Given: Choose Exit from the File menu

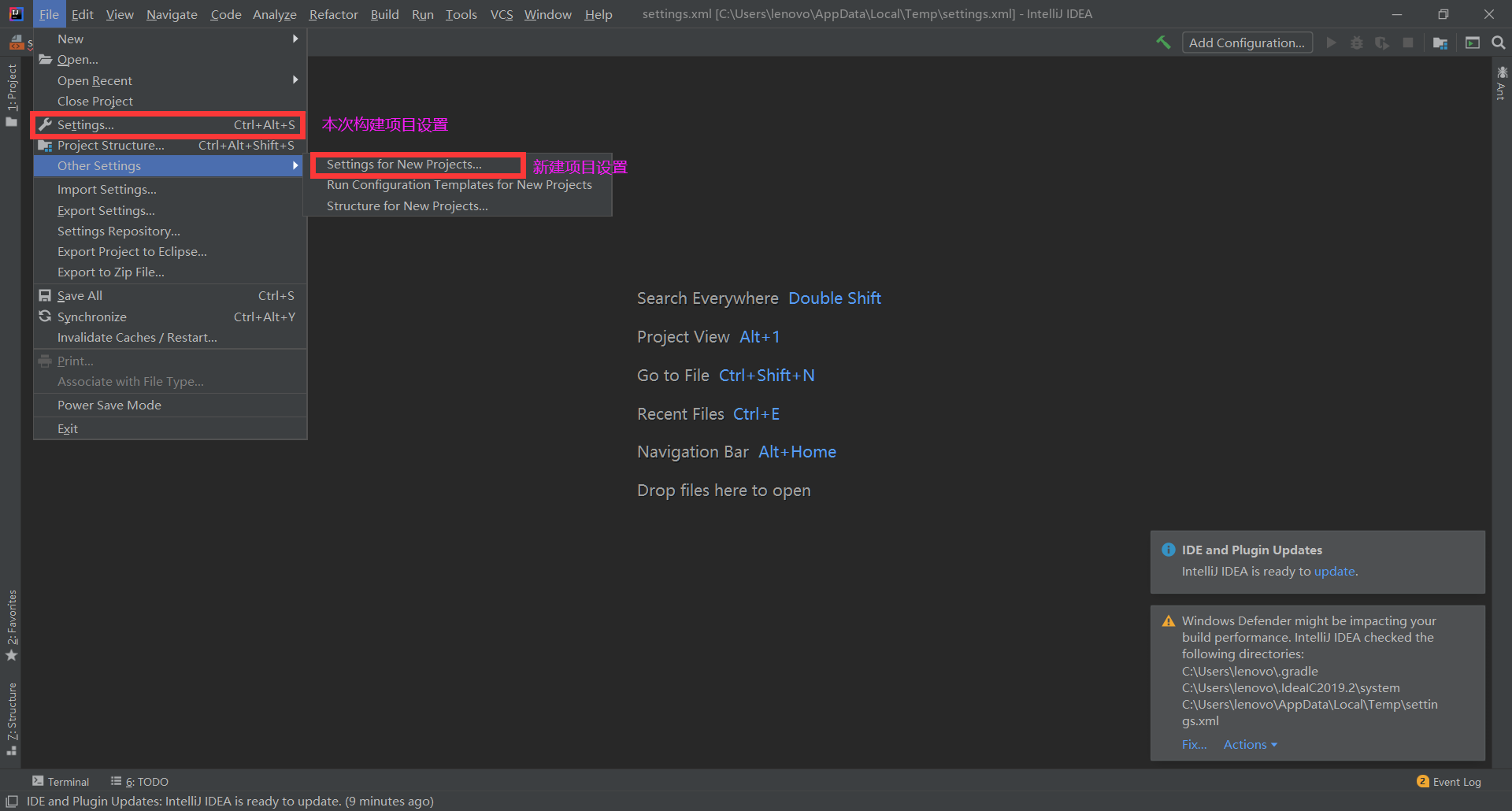Looking at the screenshot, I should (x=170, y=428).
